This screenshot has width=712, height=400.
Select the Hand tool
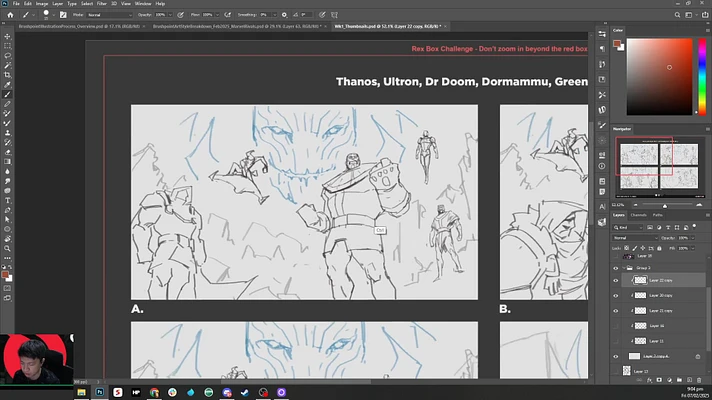tap(7, 239)
